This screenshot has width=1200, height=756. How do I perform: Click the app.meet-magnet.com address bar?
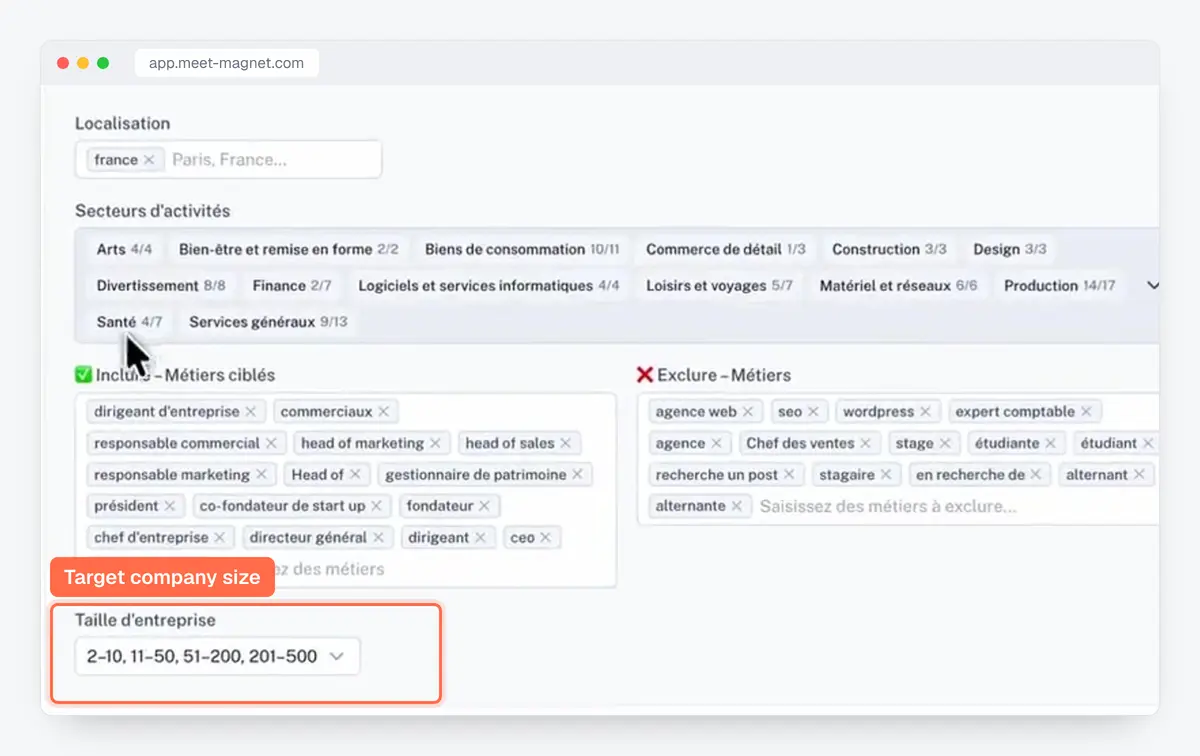[226, 63]
